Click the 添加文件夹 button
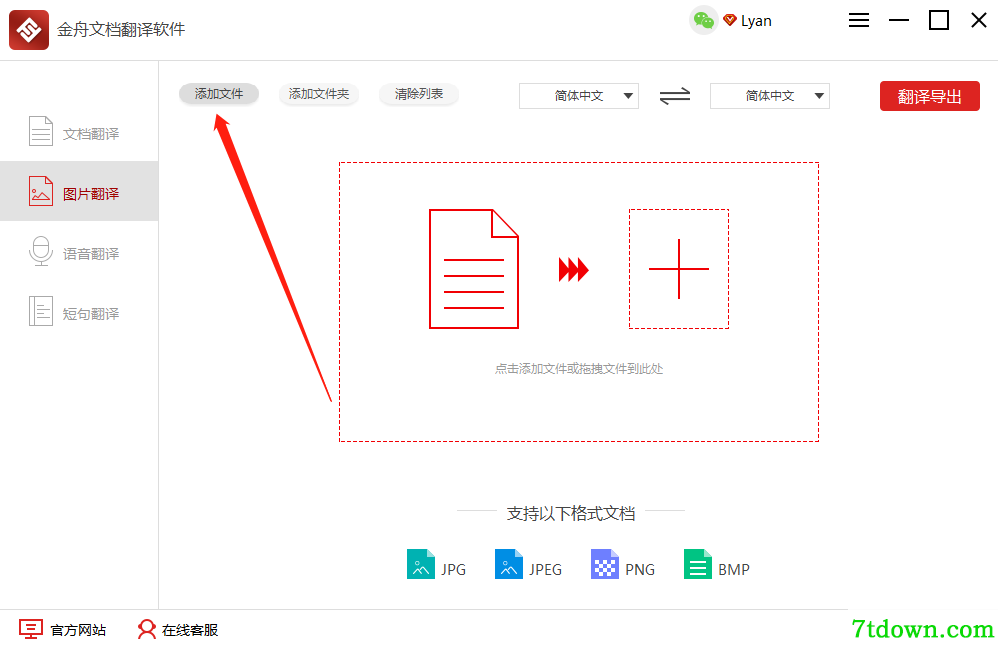This screenshot has width=998, height=648. [319, 94]
